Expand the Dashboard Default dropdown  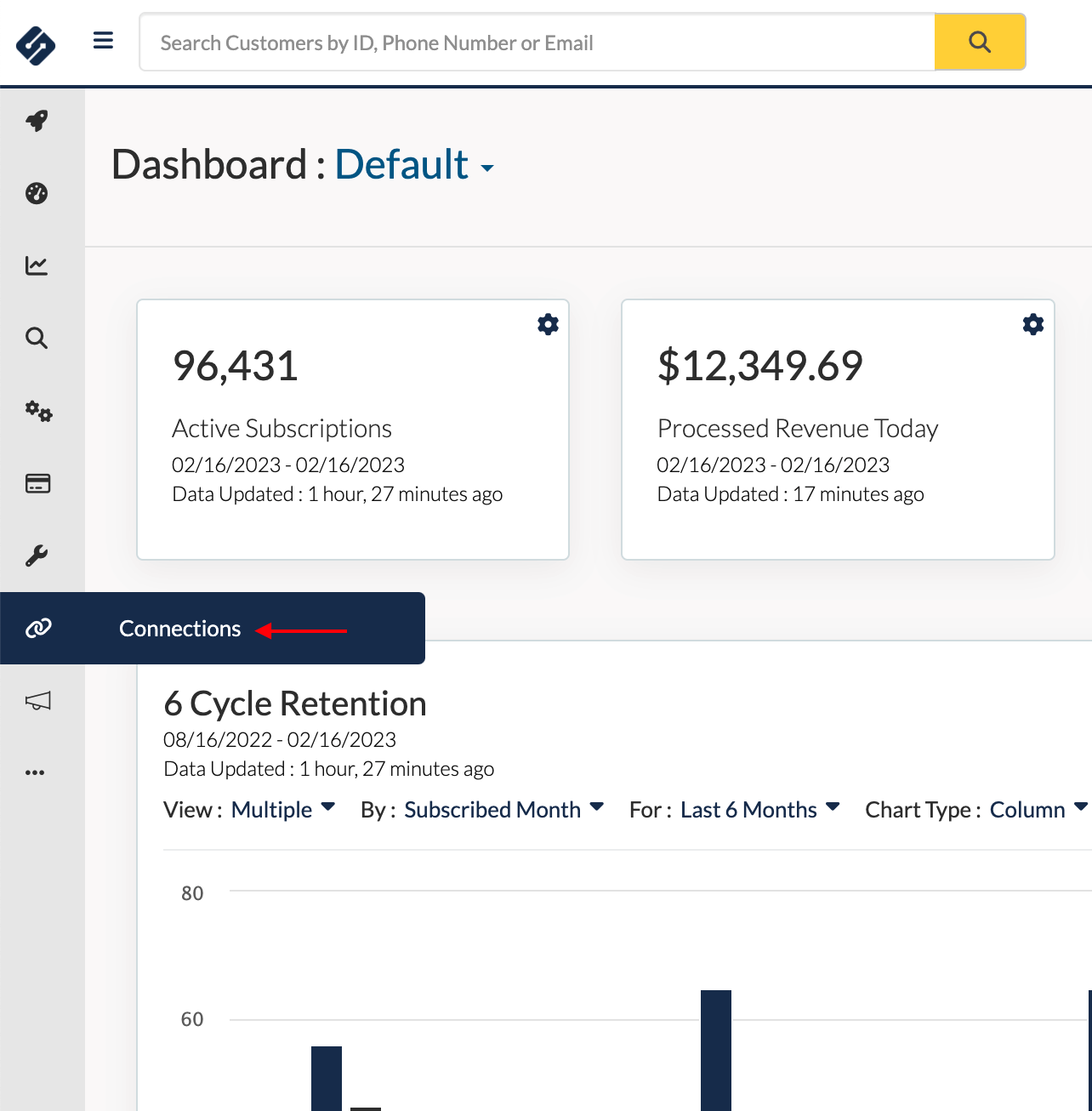(x=414, y=165)
